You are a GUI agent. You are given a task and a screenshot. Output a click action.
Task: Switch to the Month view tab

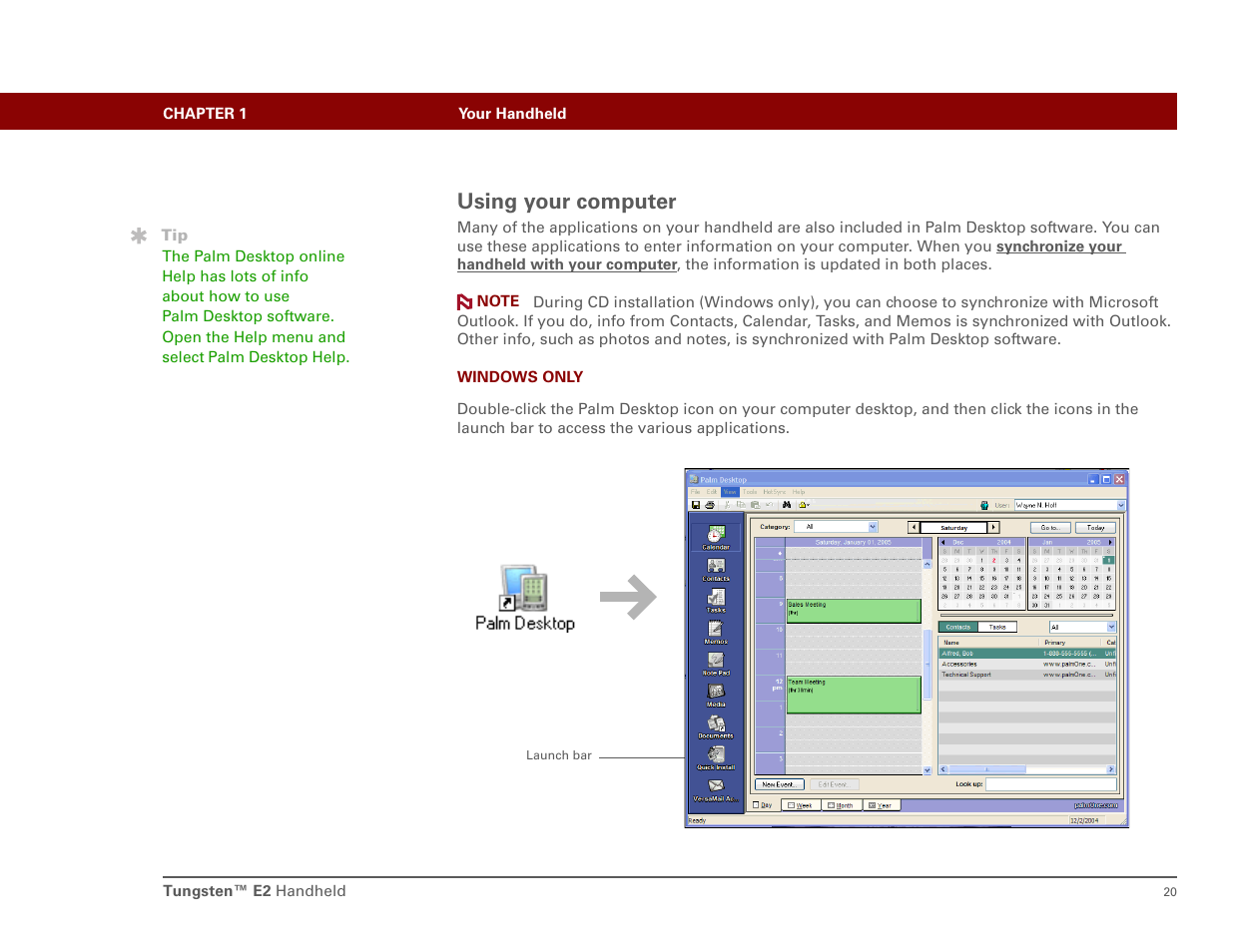(x=841, y=805)
